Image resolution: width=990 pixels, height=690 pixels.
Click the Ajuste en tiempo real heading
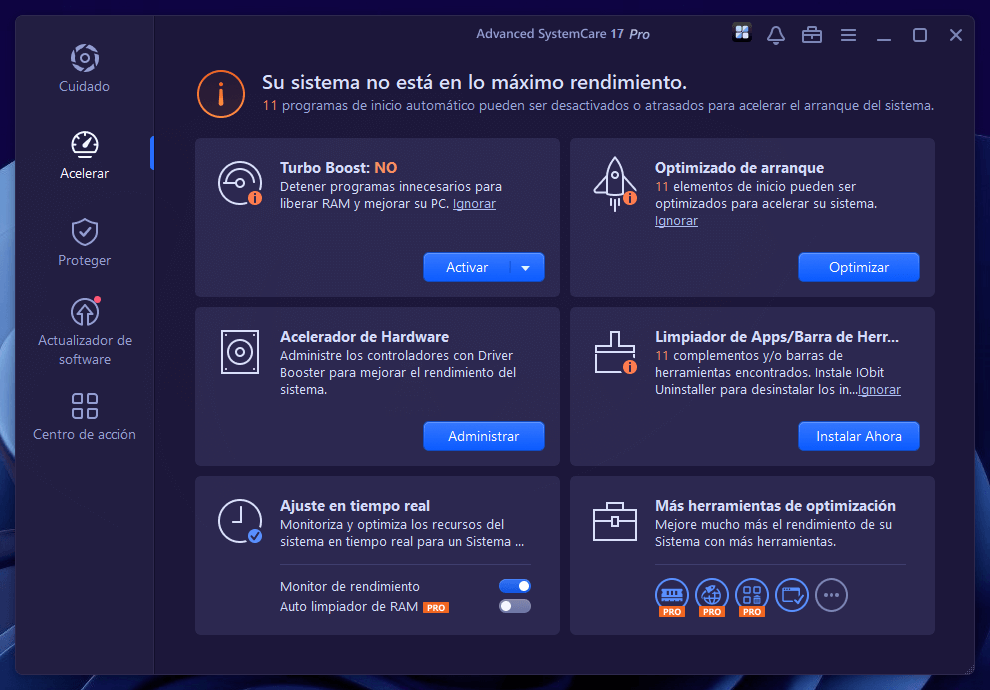tap(355, 506)
